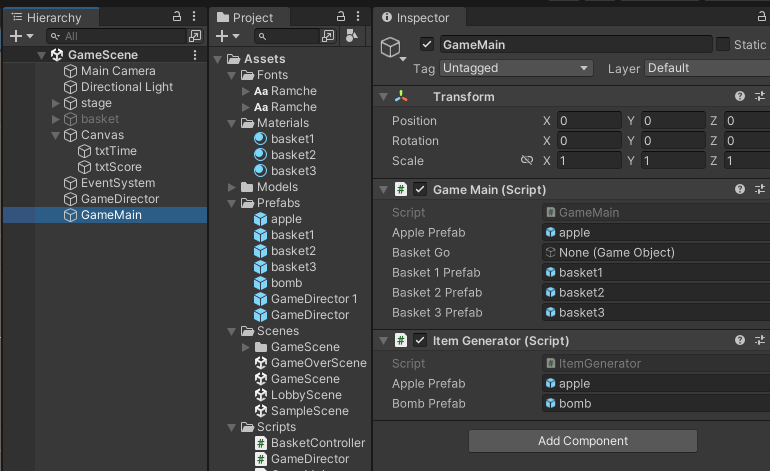Select txtScore in Hierarchy
The width and height of the screenshot is (770, 471).
(x=118, y=167)
